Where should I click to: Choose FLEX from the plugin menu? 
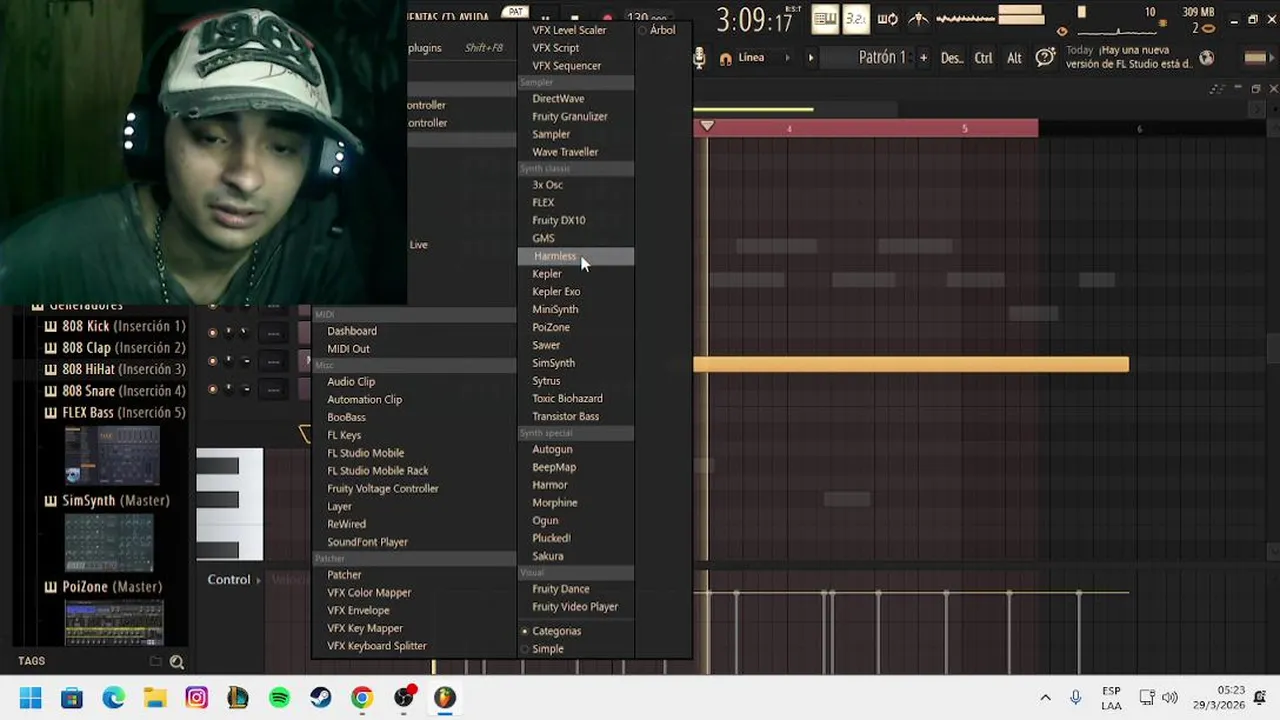pos(576,203)
